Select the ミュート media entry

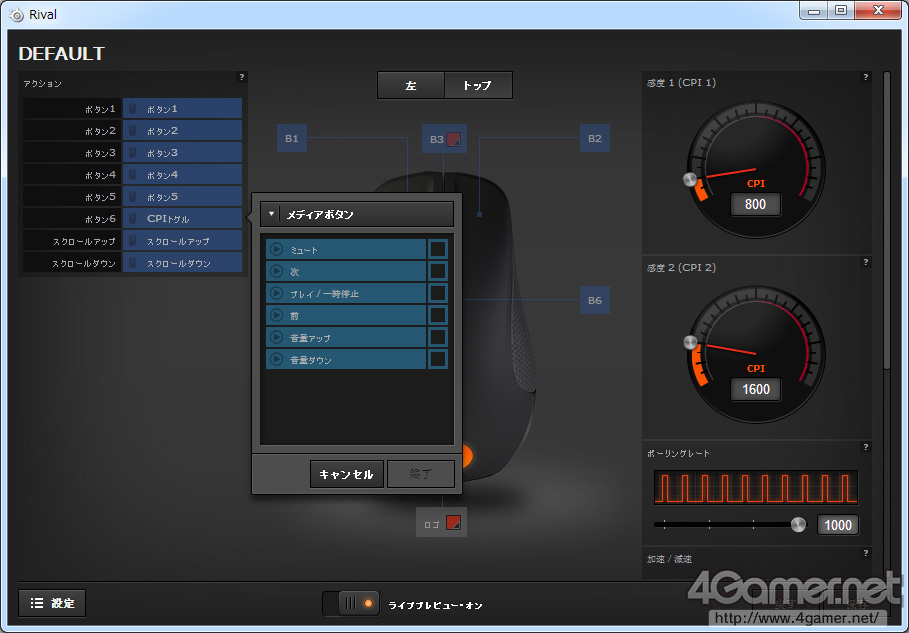coord(346,249)
